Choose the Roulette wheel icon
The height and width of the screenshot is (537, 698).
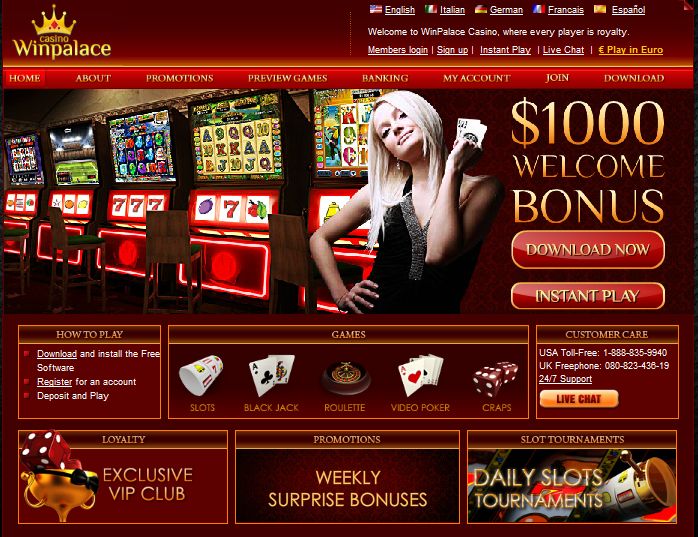pyautogui.click(x=345, y=378)
